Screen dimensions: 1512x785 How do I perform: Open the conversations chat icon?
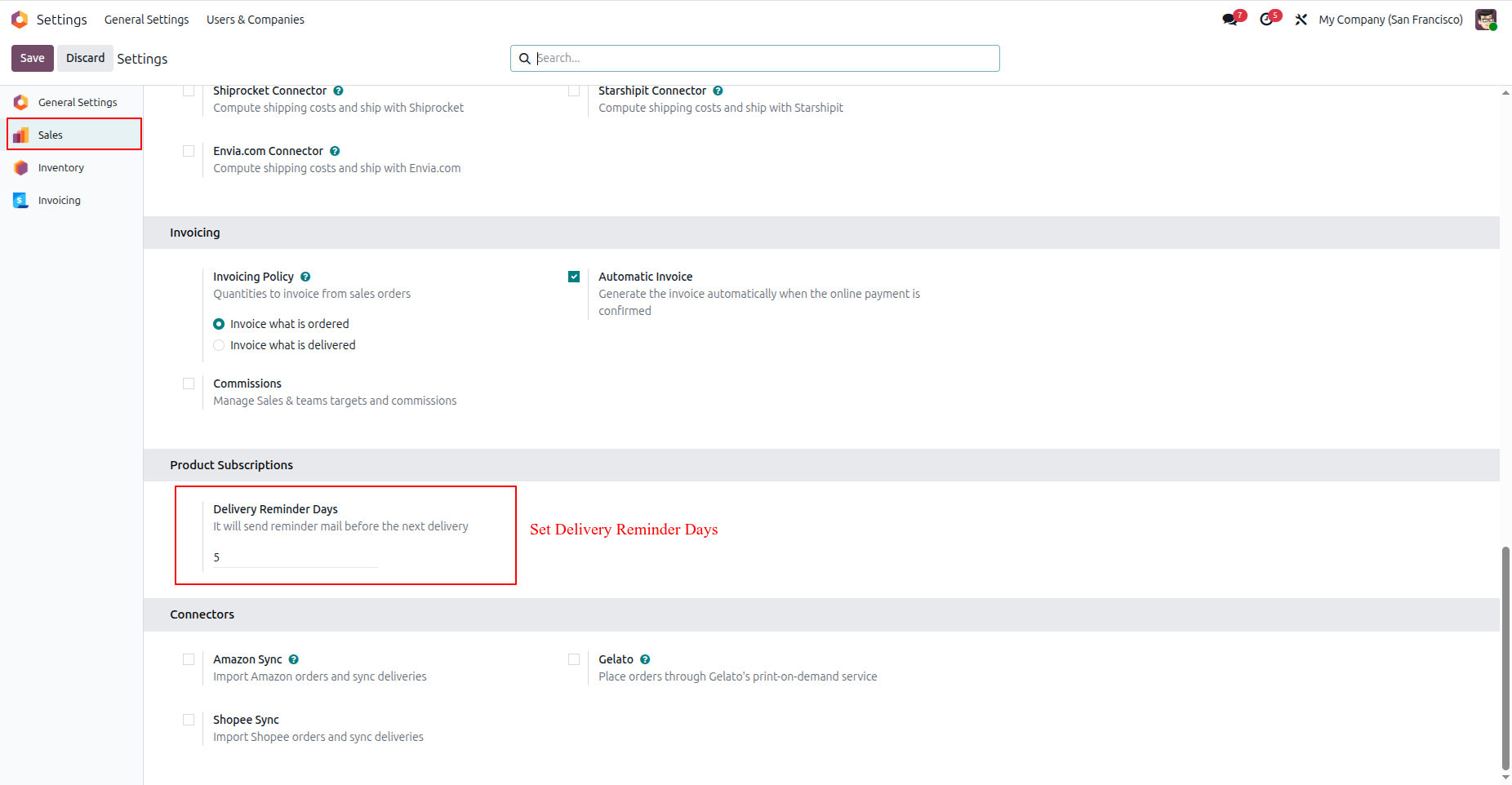[x=1230, y=20]
